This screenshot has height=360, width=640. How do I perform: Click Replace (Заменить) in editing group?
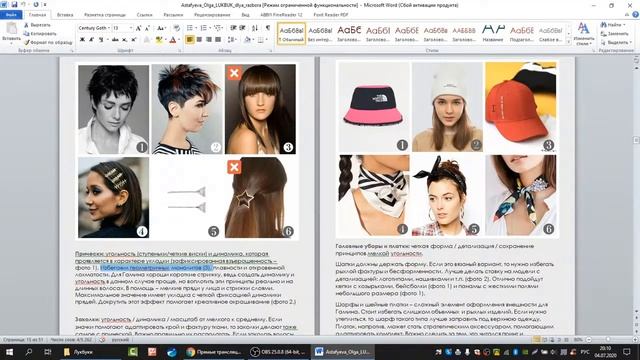pos(614,33)
